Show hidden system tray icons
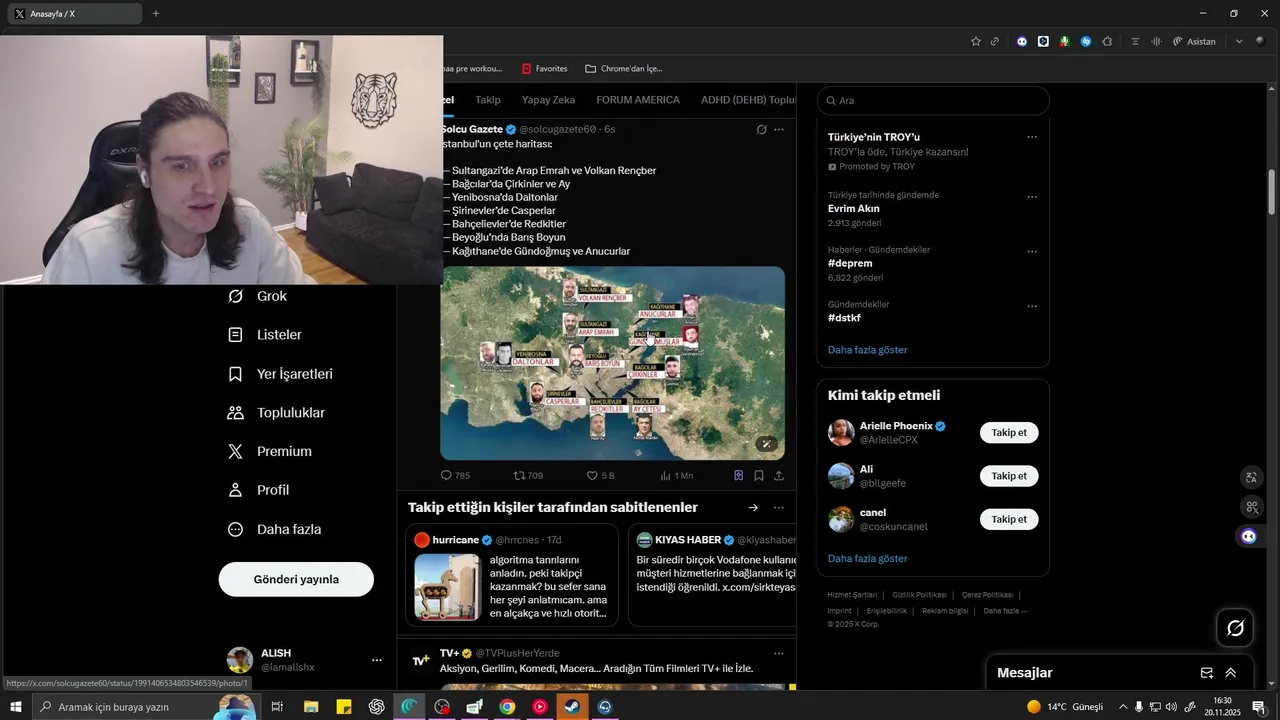 [1122, 707]
